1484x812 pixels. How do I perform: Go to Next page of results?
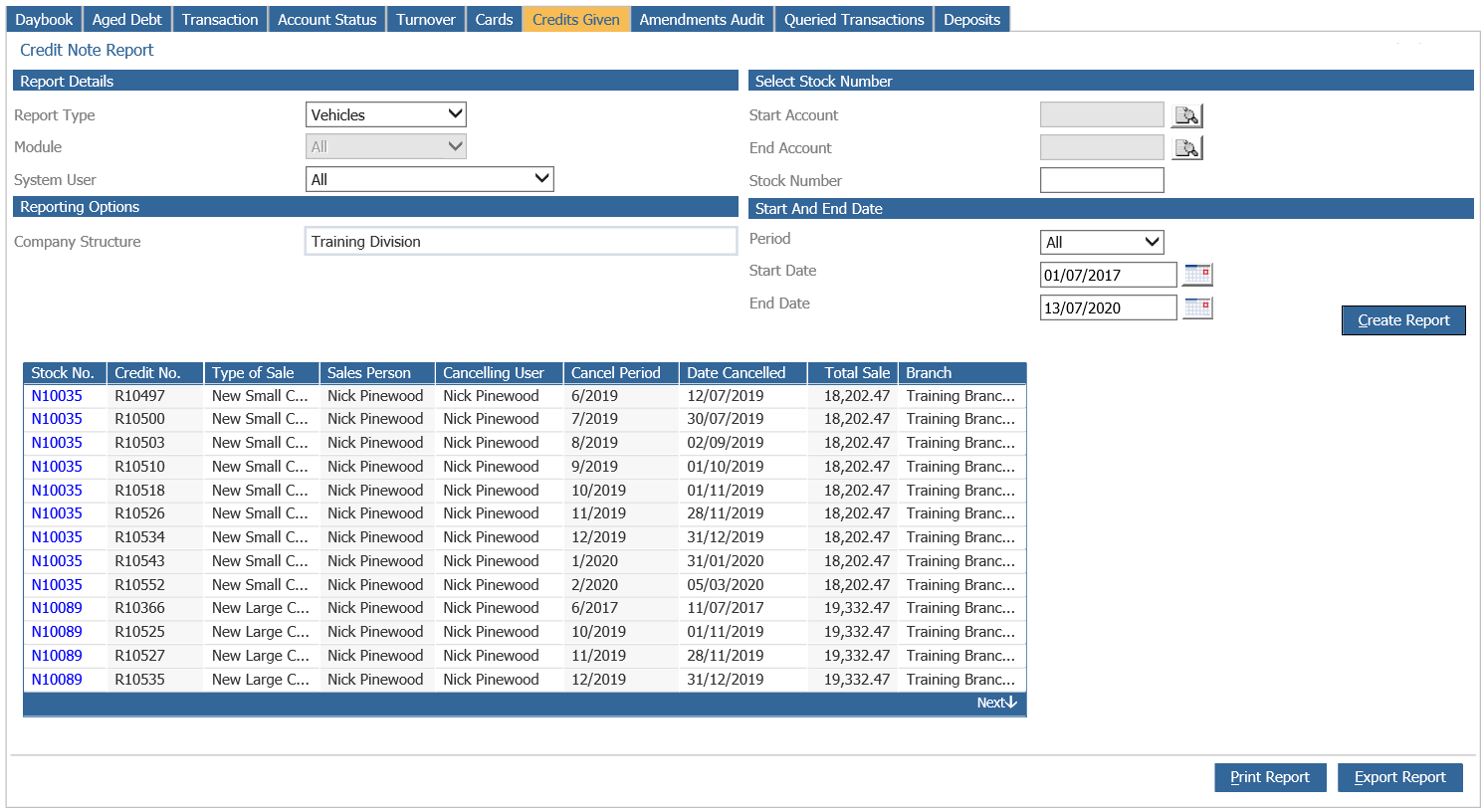[995, 703]
